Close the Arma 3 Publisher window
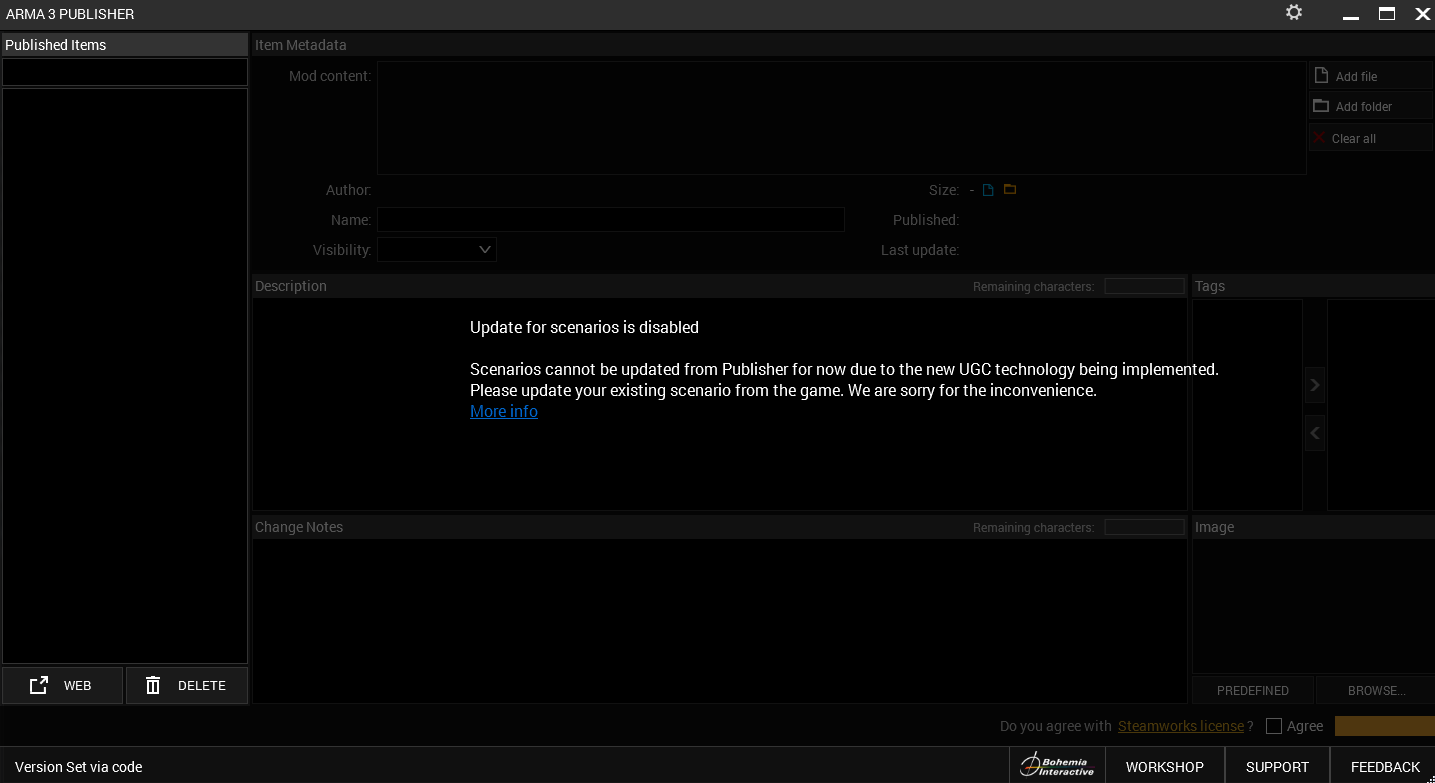Image resolution: width=1435 pixels, height=783 pixels. click(1422, 14)
